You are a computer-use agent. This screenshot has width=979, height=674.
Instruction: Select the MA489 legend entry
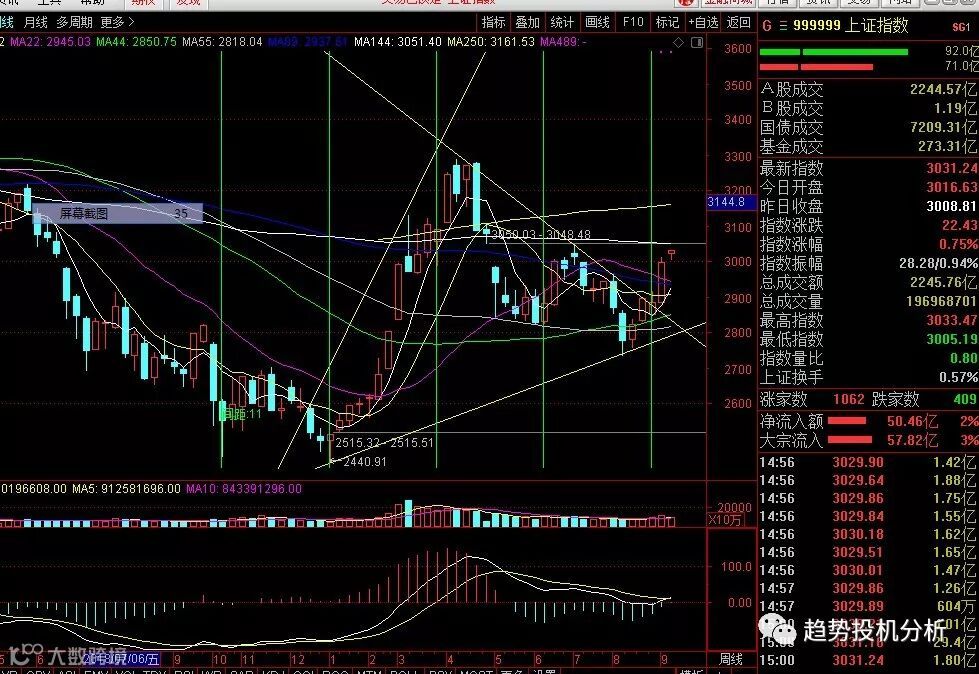pos(563,42)
